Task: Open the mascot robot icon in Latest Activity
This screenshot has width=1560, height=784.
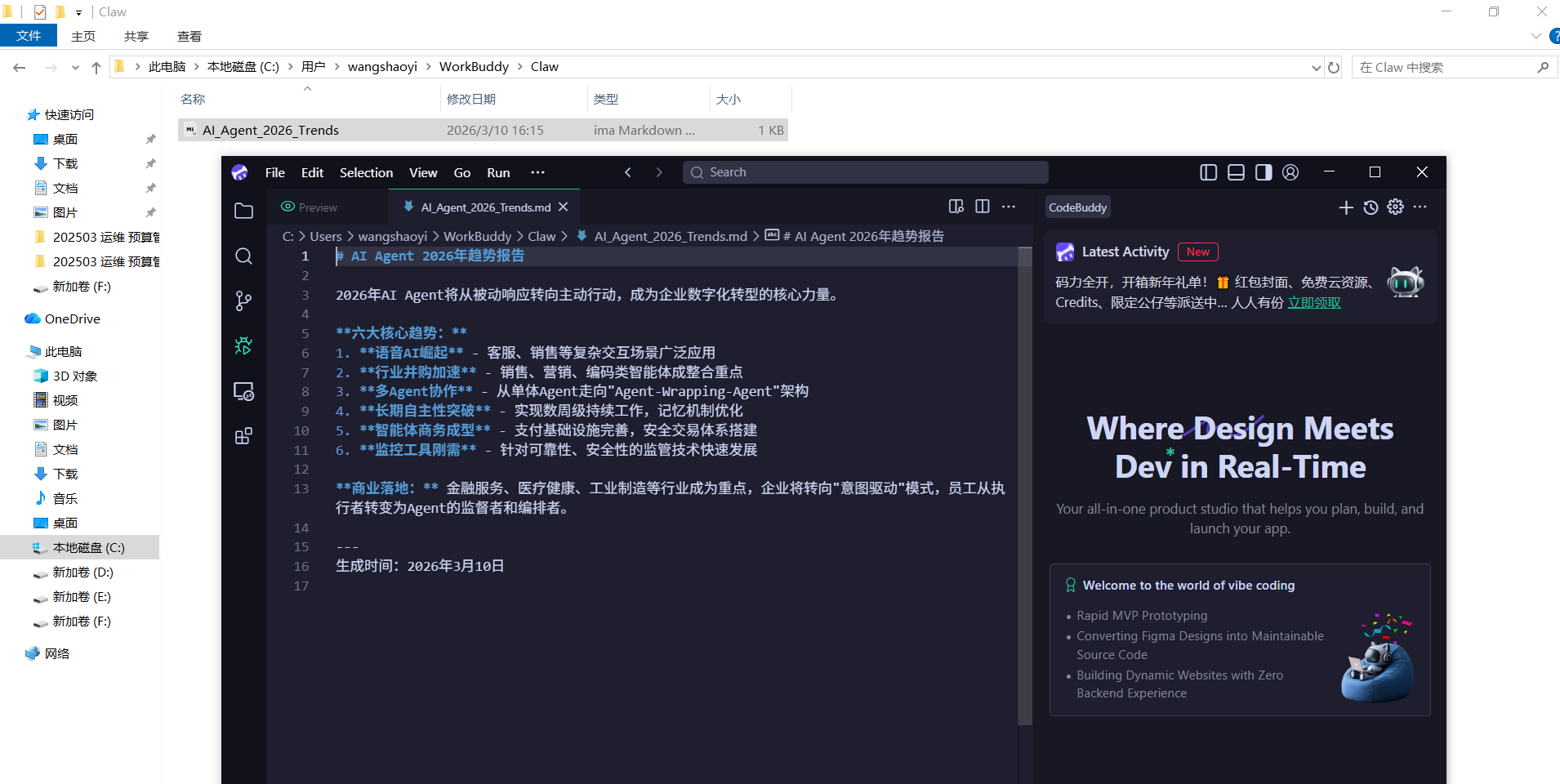Action: coord(1406,283)
